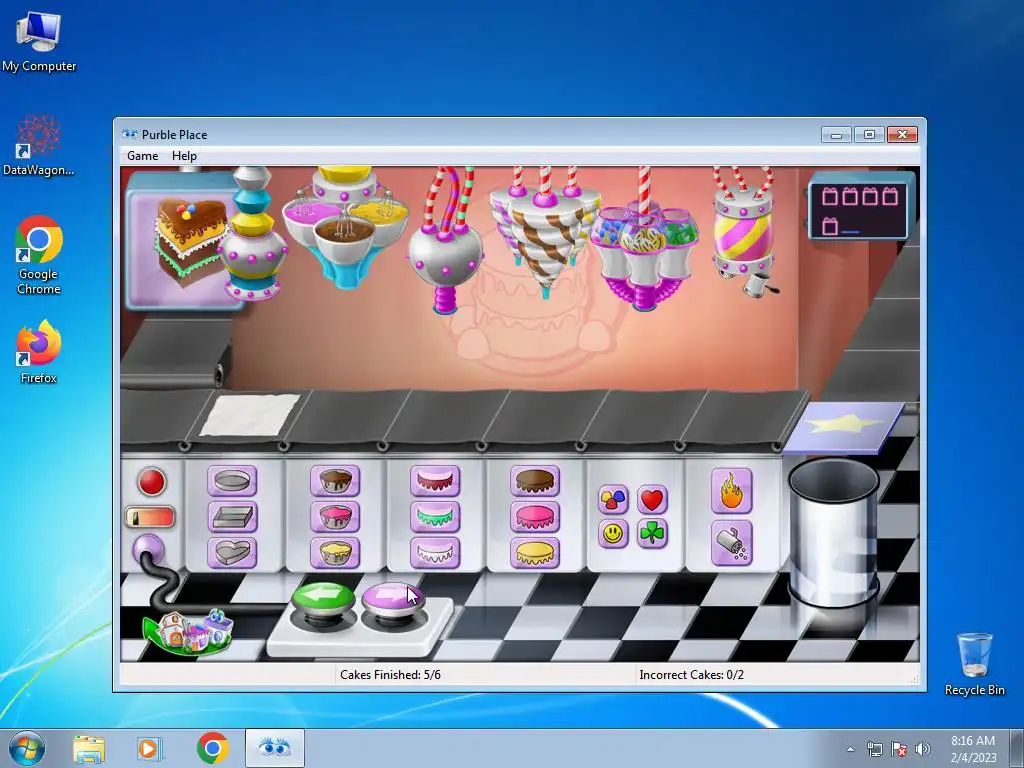Add candy drops decoration
This screenshot has height=768, width=1024.
613,500
